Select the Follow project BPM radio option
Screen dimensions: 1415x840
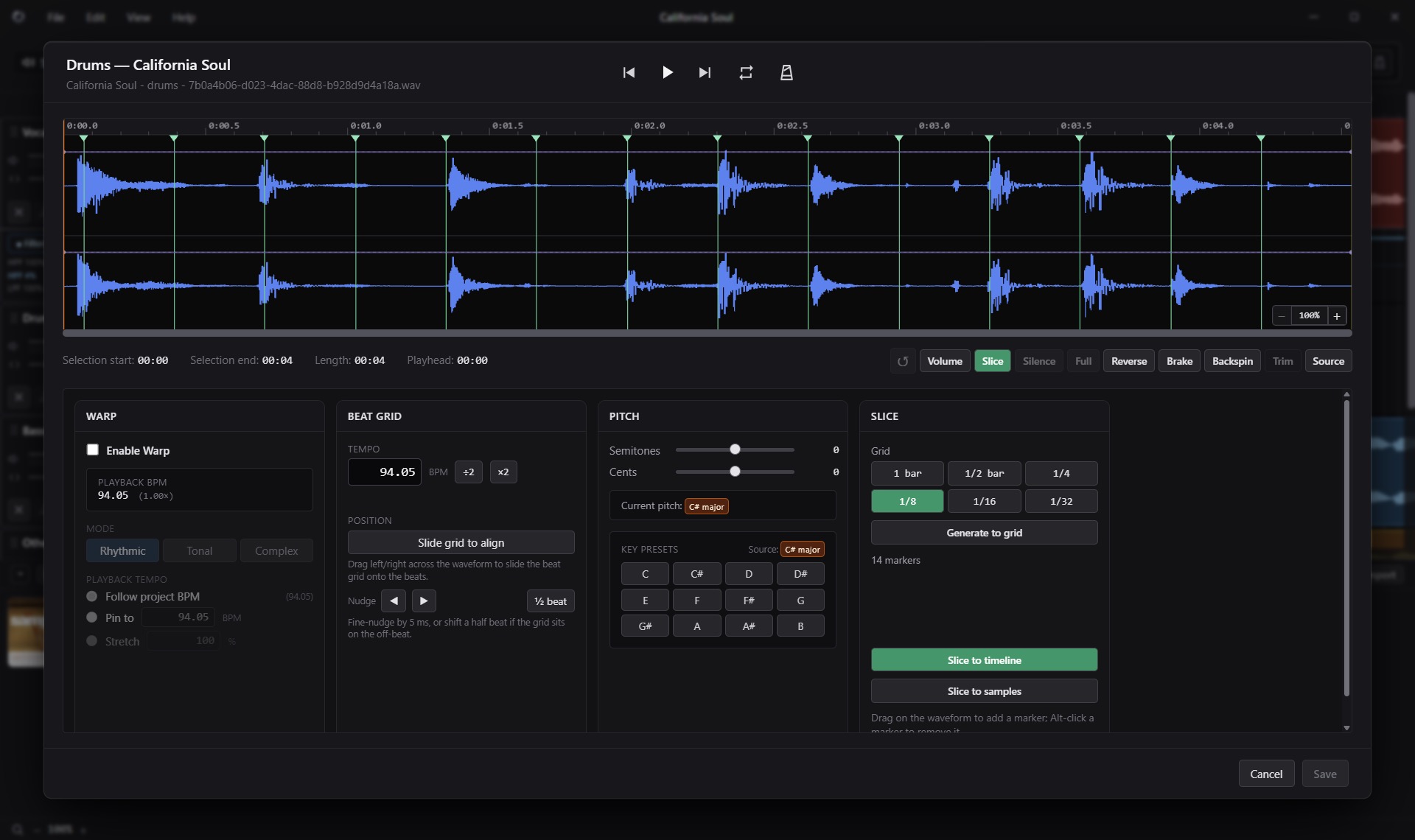pos(92,597)
